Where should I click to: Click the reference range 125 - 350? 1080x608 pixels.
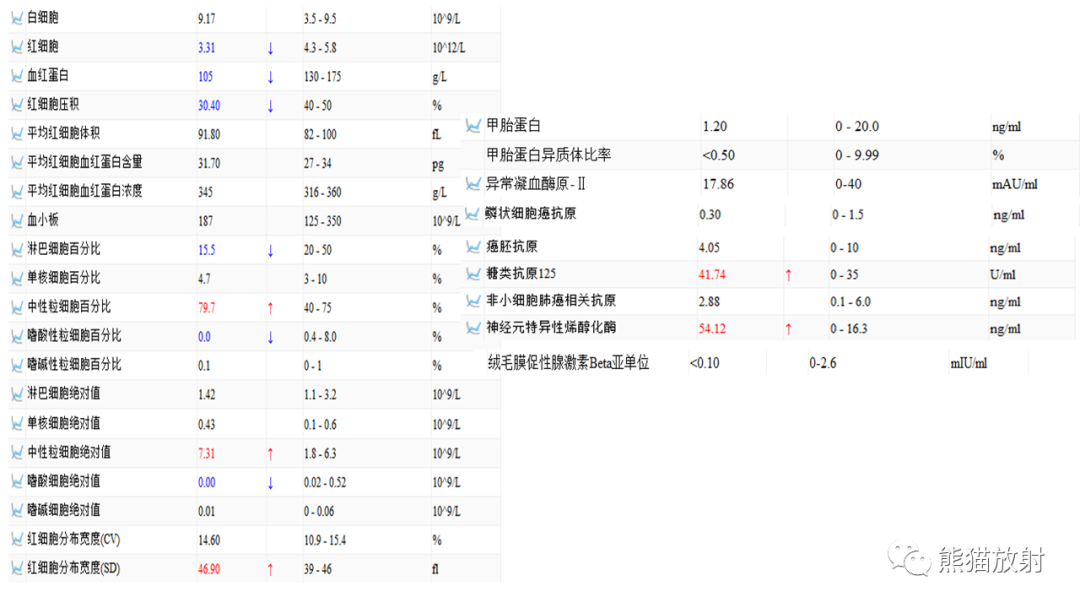[x=322, y=221]
